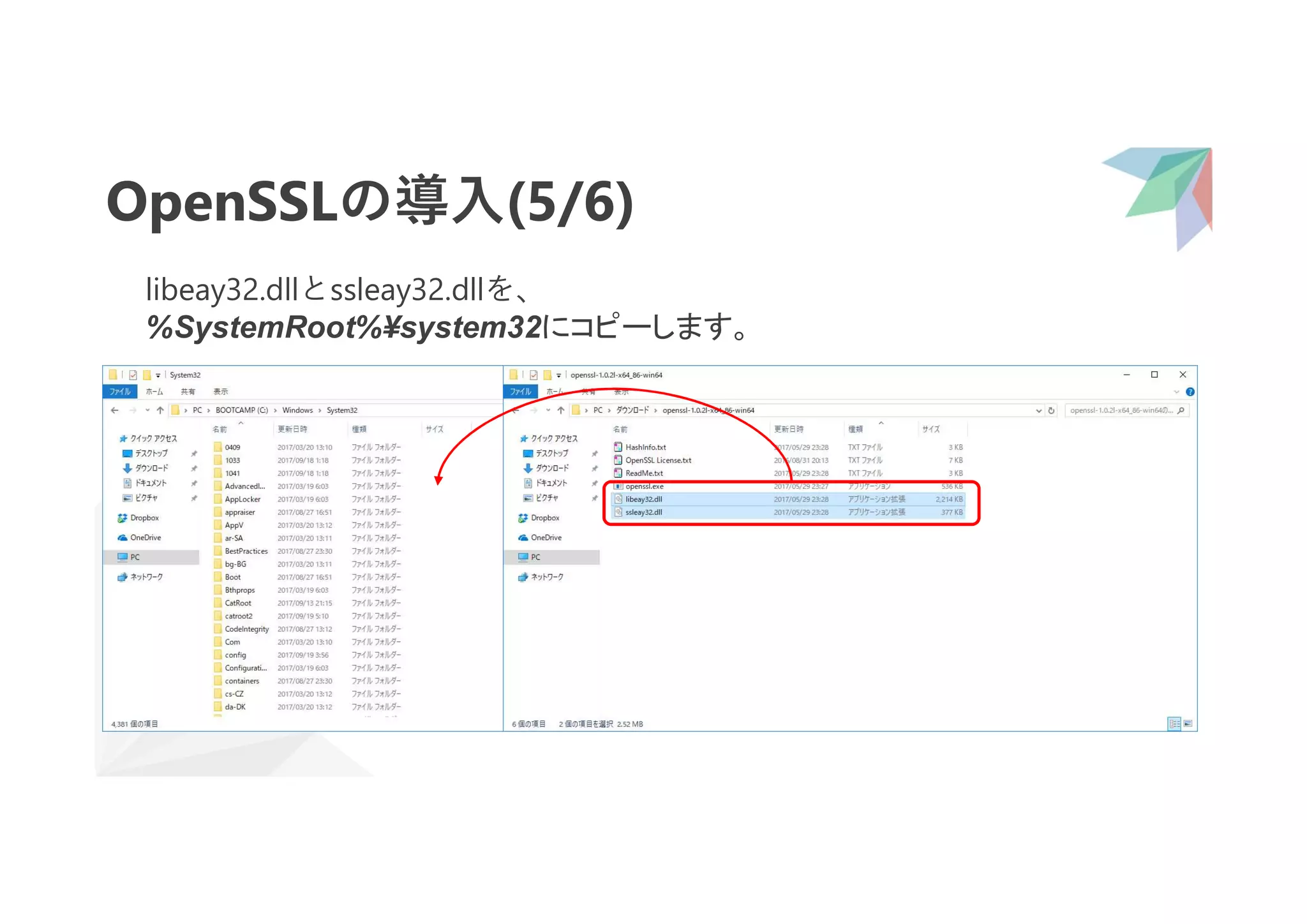
Task: Open quick access toolbar dropdown in System32 titlebar
Action: pyautogui.click(x=158, y=375)
